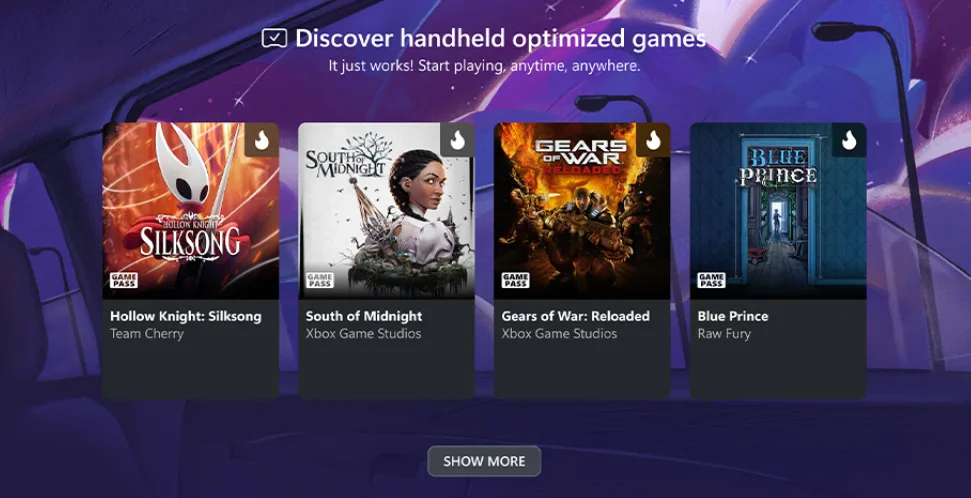This screenshot has width=971, height=498.
Task: Click Team Cherry publisher name
Action: tap(147, 334)
